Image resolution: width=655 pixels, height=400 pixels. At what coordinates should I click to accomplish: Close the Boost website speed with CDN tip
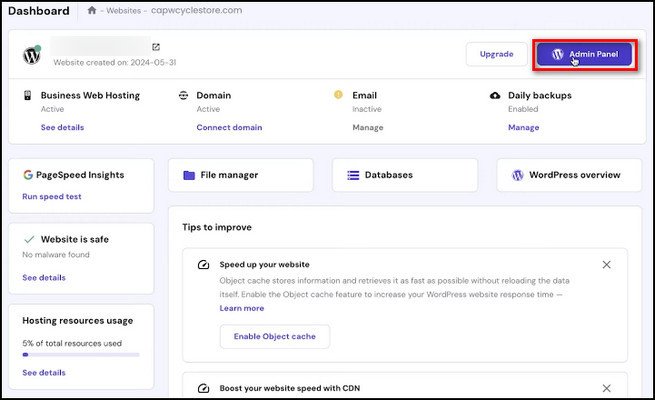606,388
